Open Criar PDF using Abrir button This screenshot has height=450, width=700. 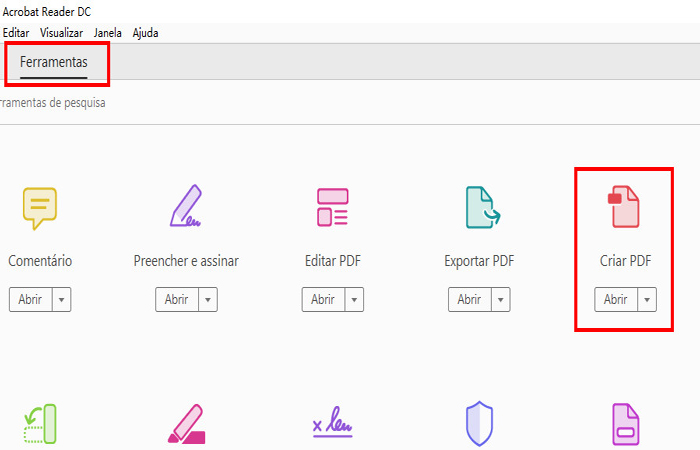(x=616, y=300)
